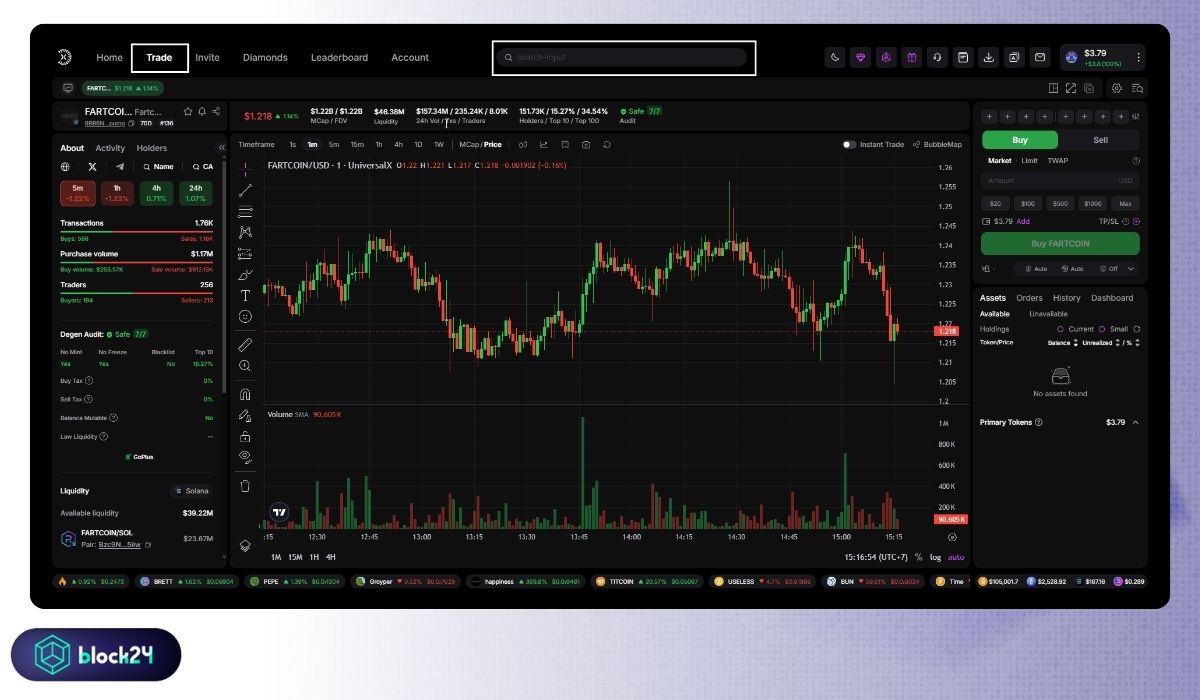Enable magnet mode on chart
The width and height of the screenshot is (1200, 700).
tap(245, 393)
